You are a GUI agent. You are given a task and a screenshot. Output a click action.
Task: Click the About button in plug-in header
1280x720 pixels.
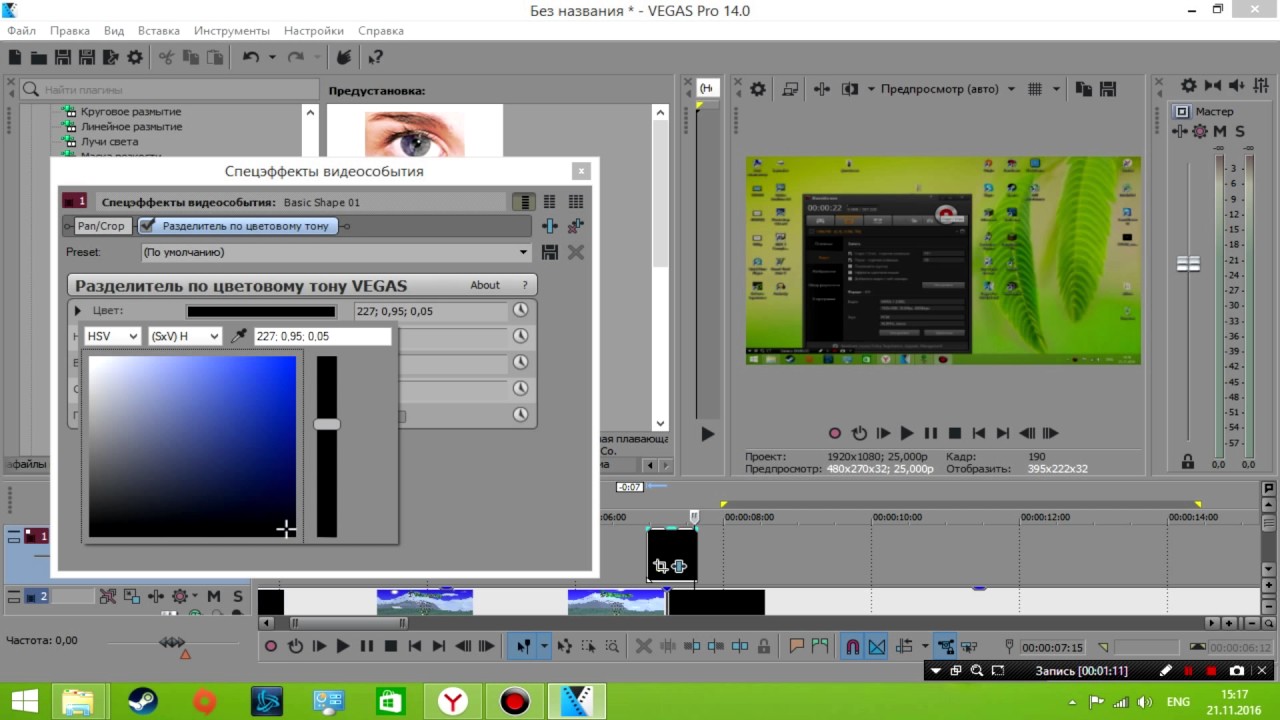[x=485, y=285]
